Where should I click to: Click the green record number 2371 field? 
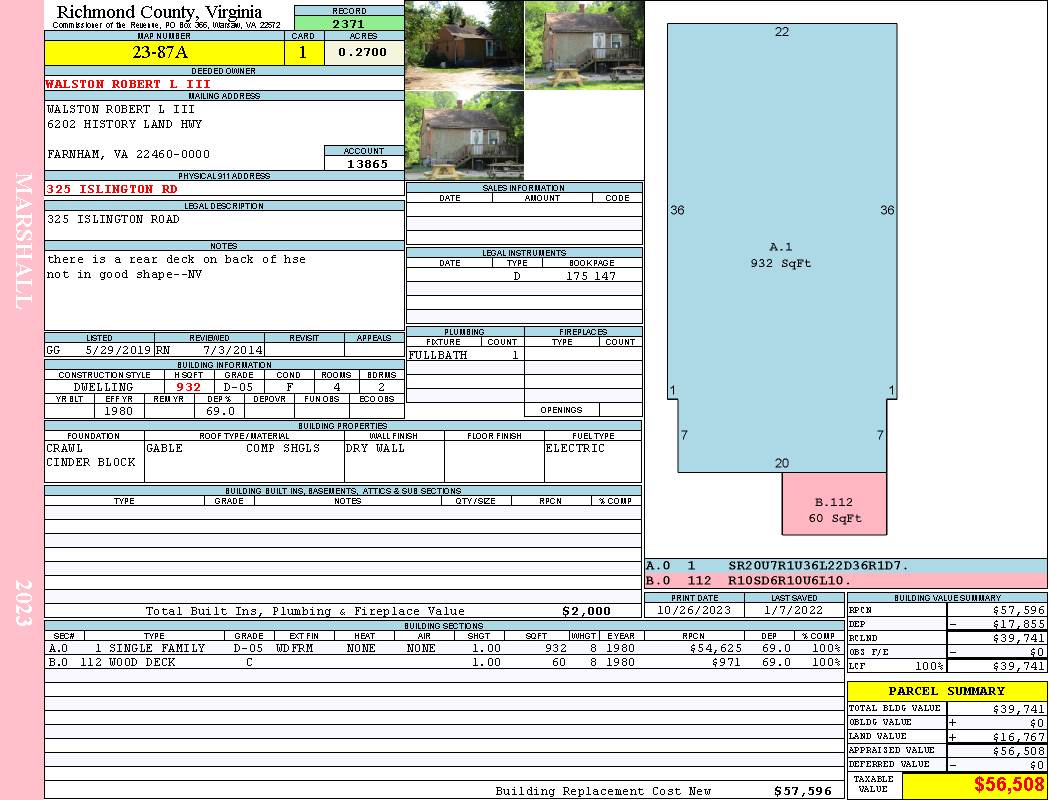coord(349,23)
